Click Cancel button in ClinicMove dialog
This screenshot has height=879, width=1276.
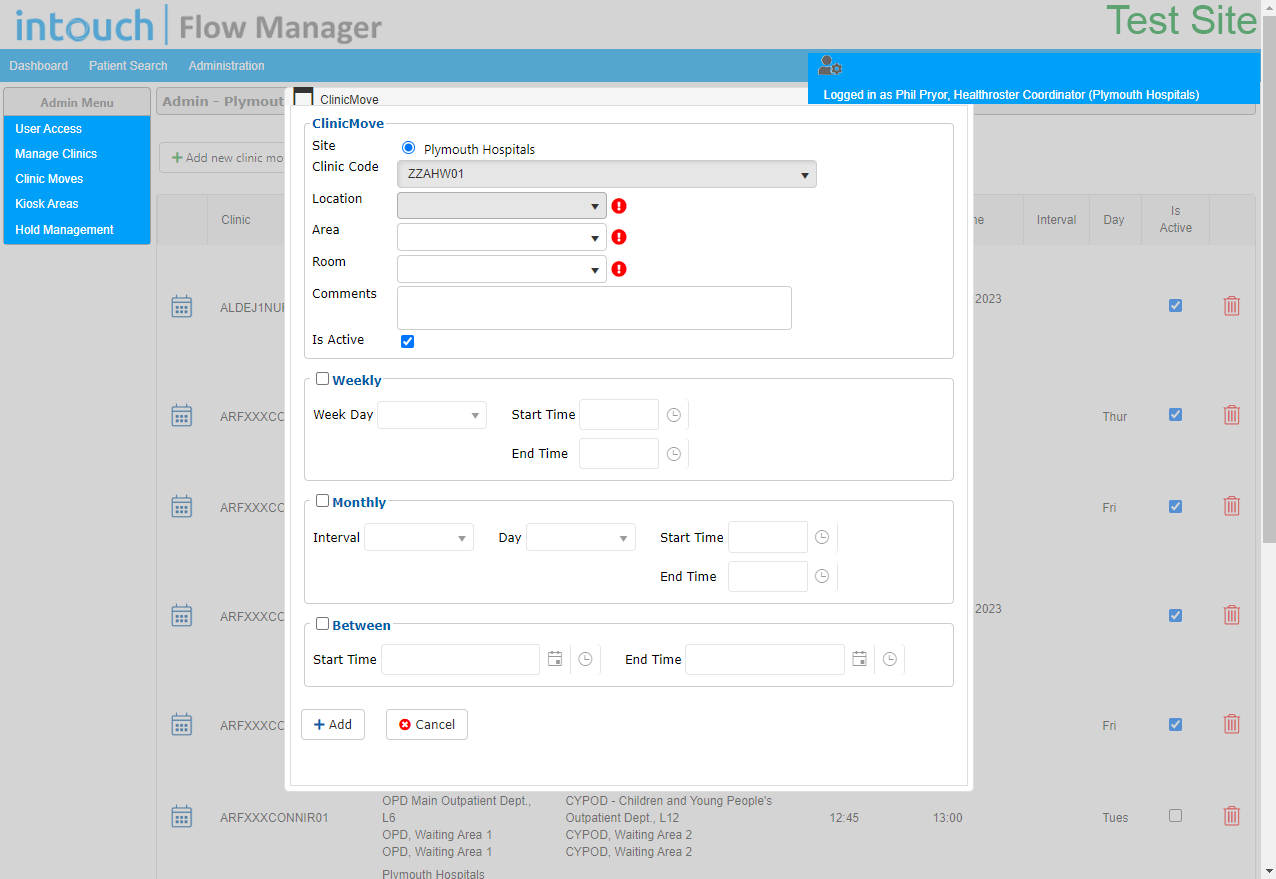pos(427,724)
